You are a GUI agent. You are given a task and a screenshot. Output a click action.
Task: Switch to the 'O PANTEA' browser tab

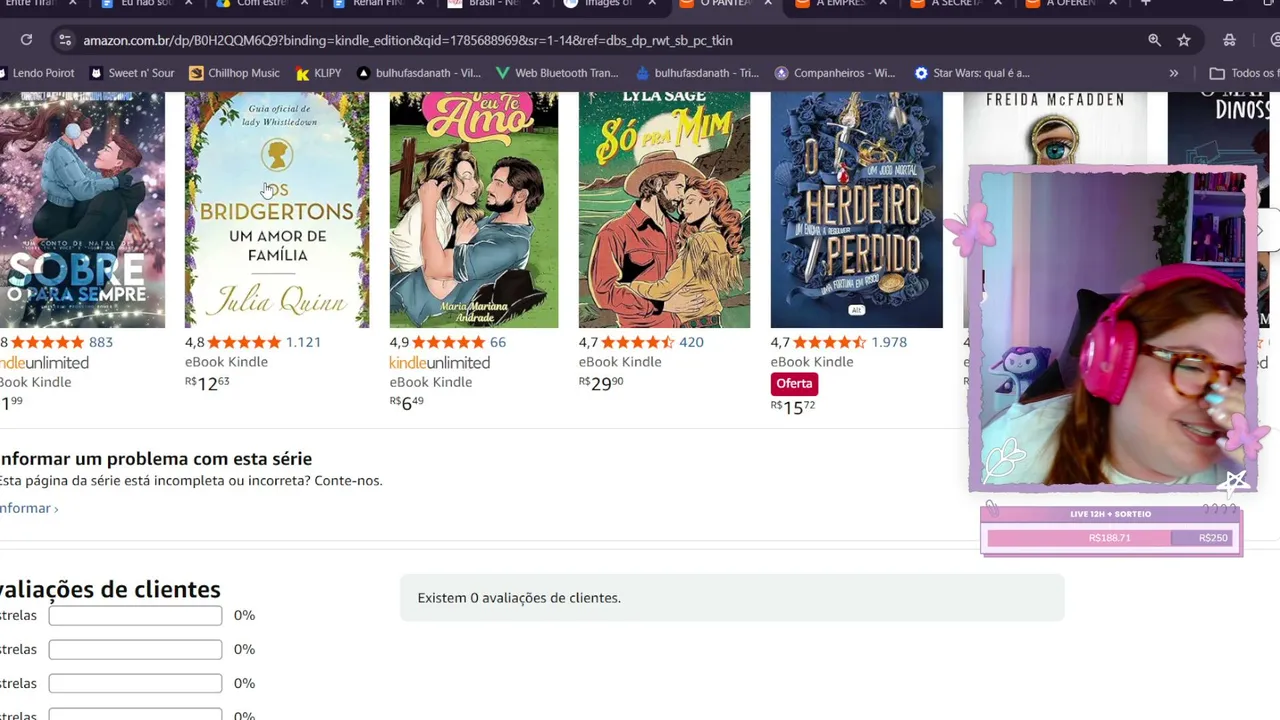point(727,5)
